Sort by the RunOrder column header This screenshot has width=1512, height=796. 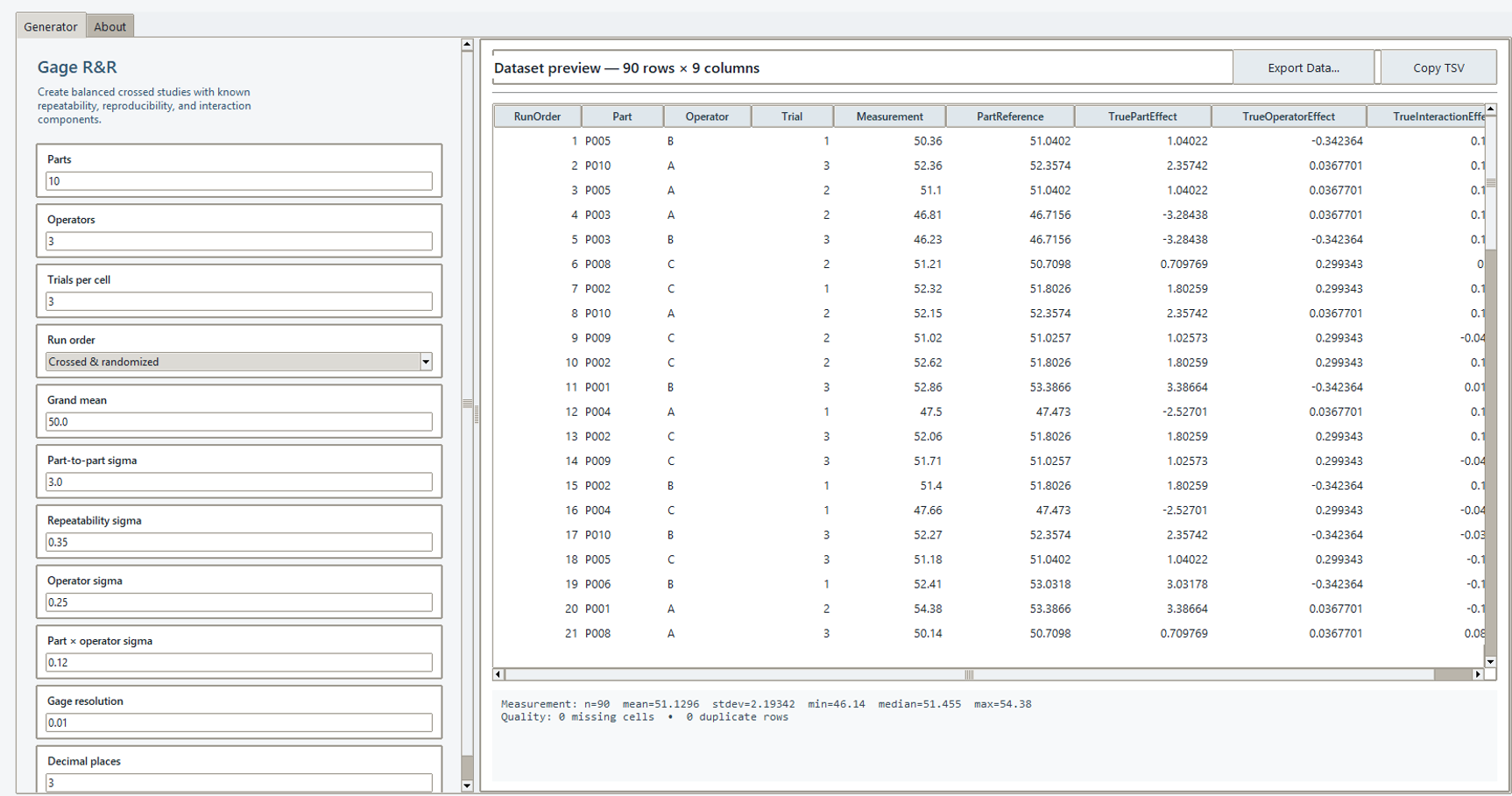pyautogui.click(x=537, y=116)
